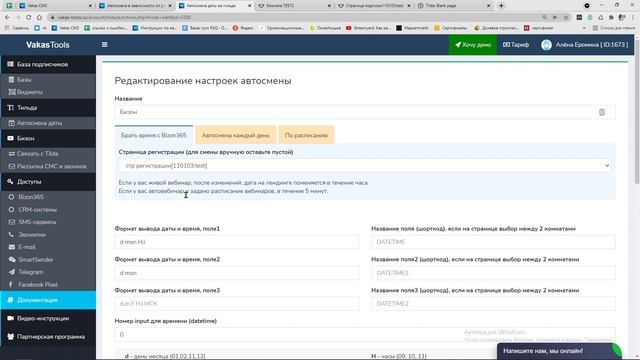
Task: Open a new browser tab with plus
Action: (x=501, y=6)
